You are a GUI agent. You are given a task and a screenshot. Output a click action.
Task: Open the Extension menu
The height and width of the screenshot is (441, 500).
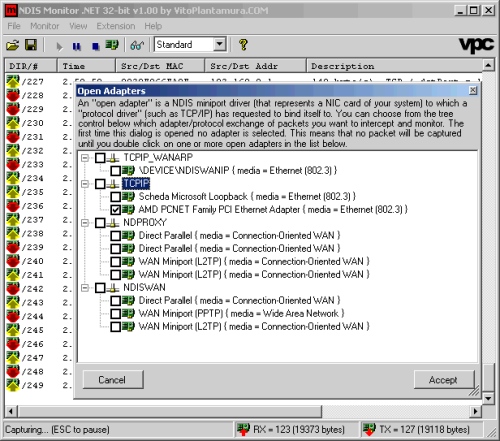point(116,26)
